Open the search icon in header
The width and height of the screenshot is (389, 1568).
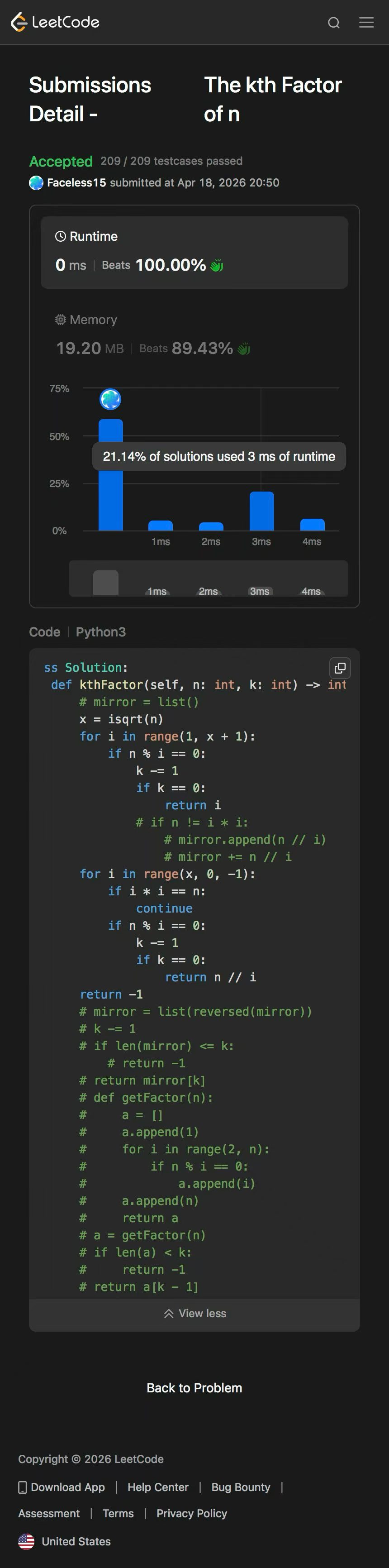coord(334,23)
